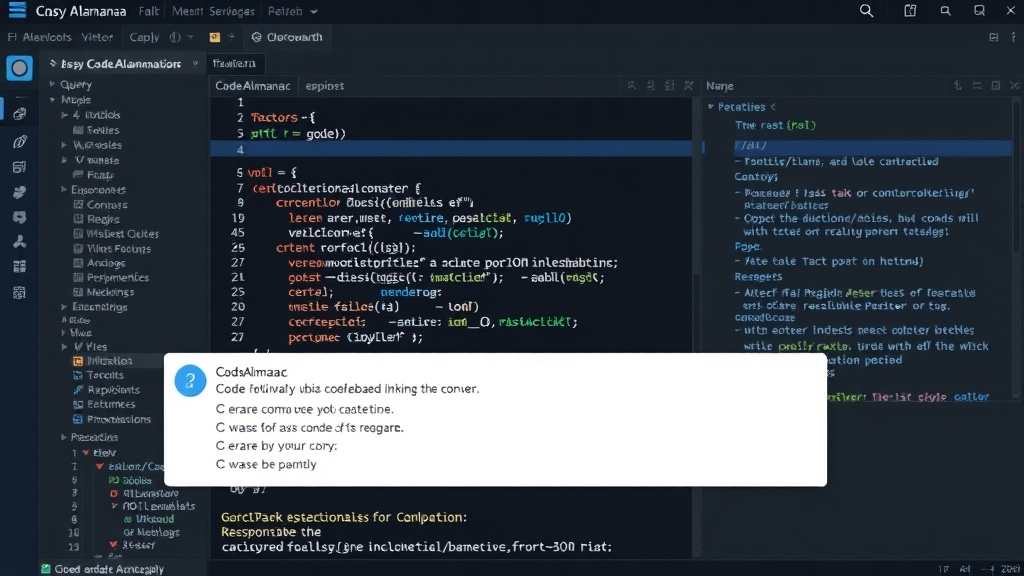Screen dimensions: 1024x576
Task: Click the large search magnifier in title bar
Action: coord(866,11)
